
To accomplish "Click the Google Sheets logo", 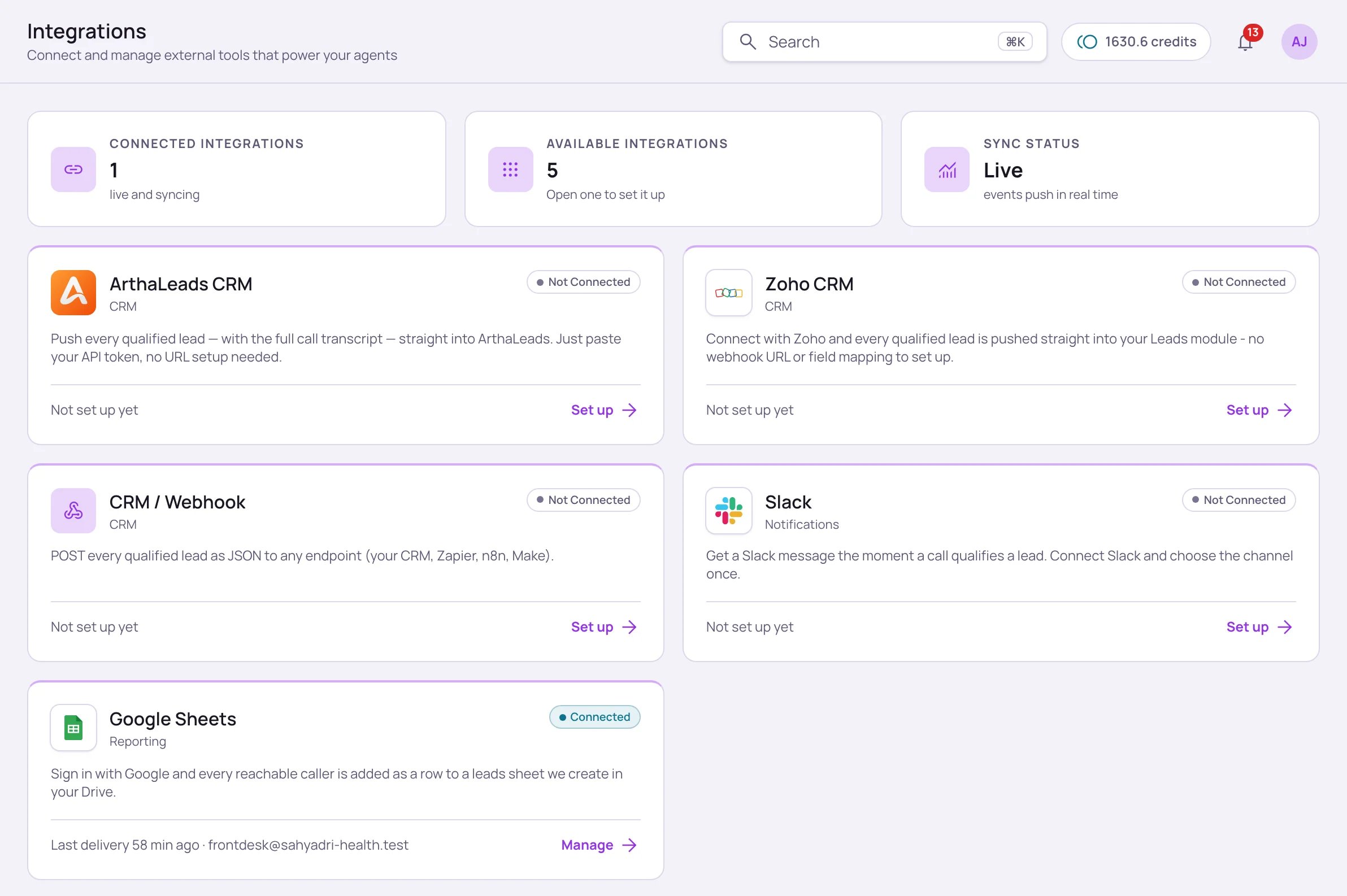I will 73,728.
